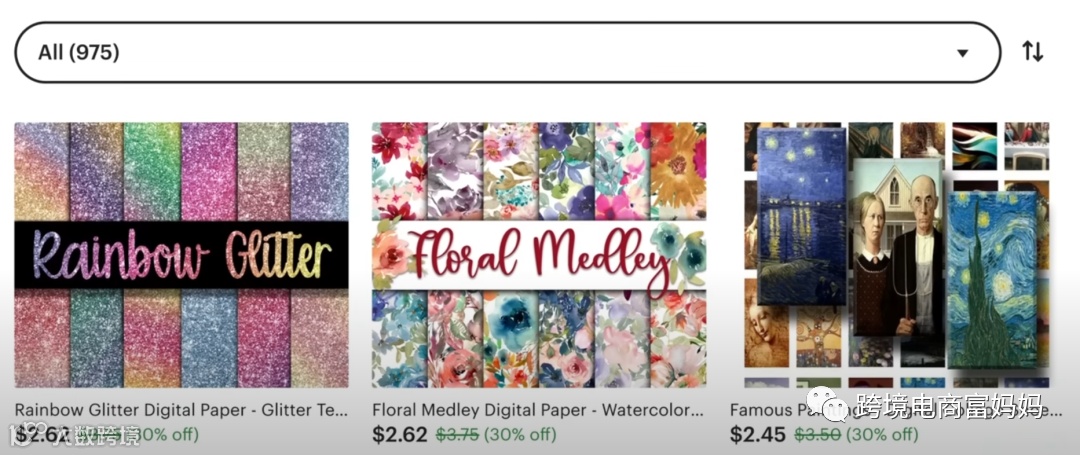
Task: Click the Famous Paintings listing title
Action: (896, 410)
